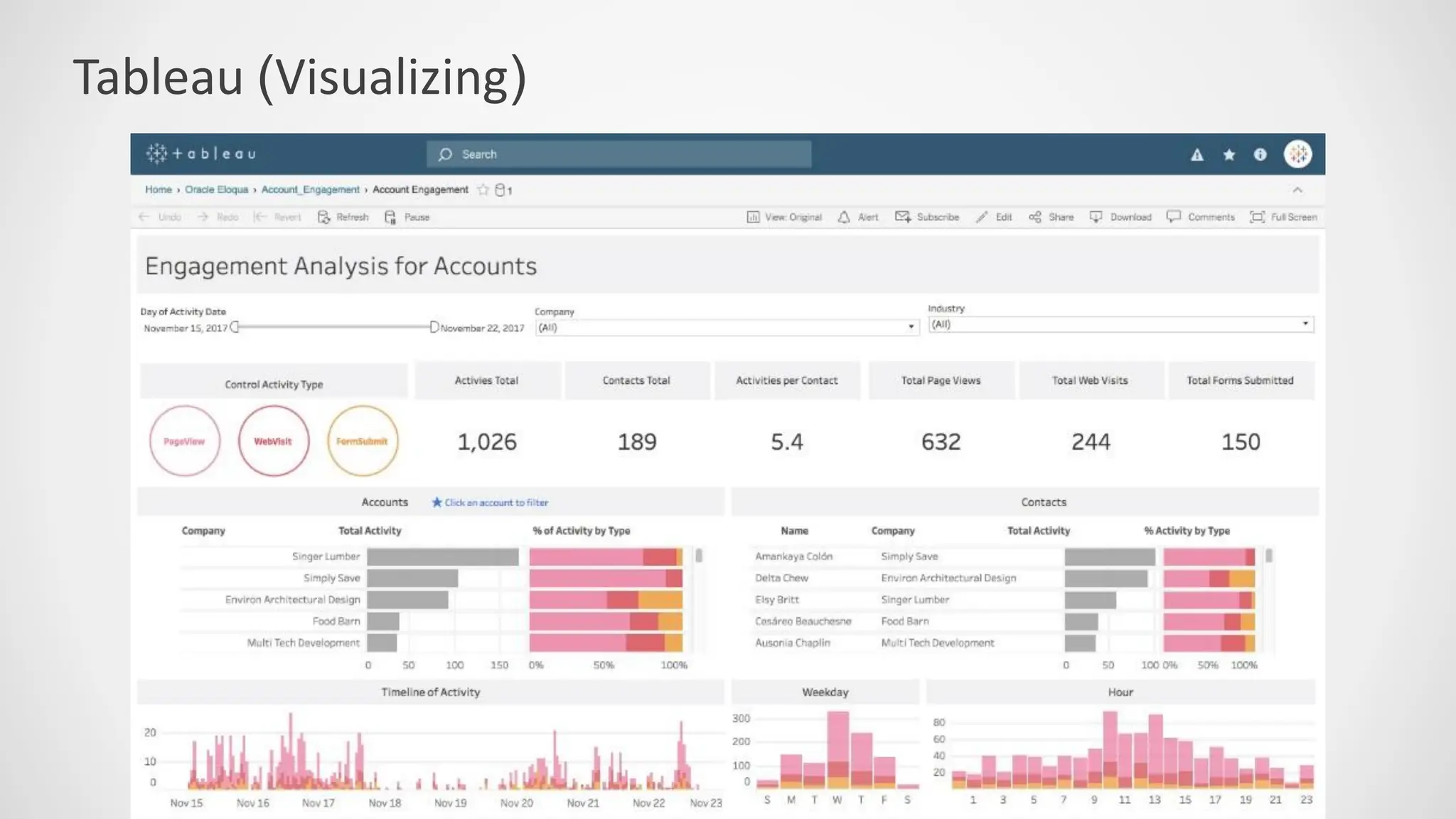This screenshot has height=819, width=1456.
Task: Click the data sources icon next to 1
Action: [x=500, y=190]
